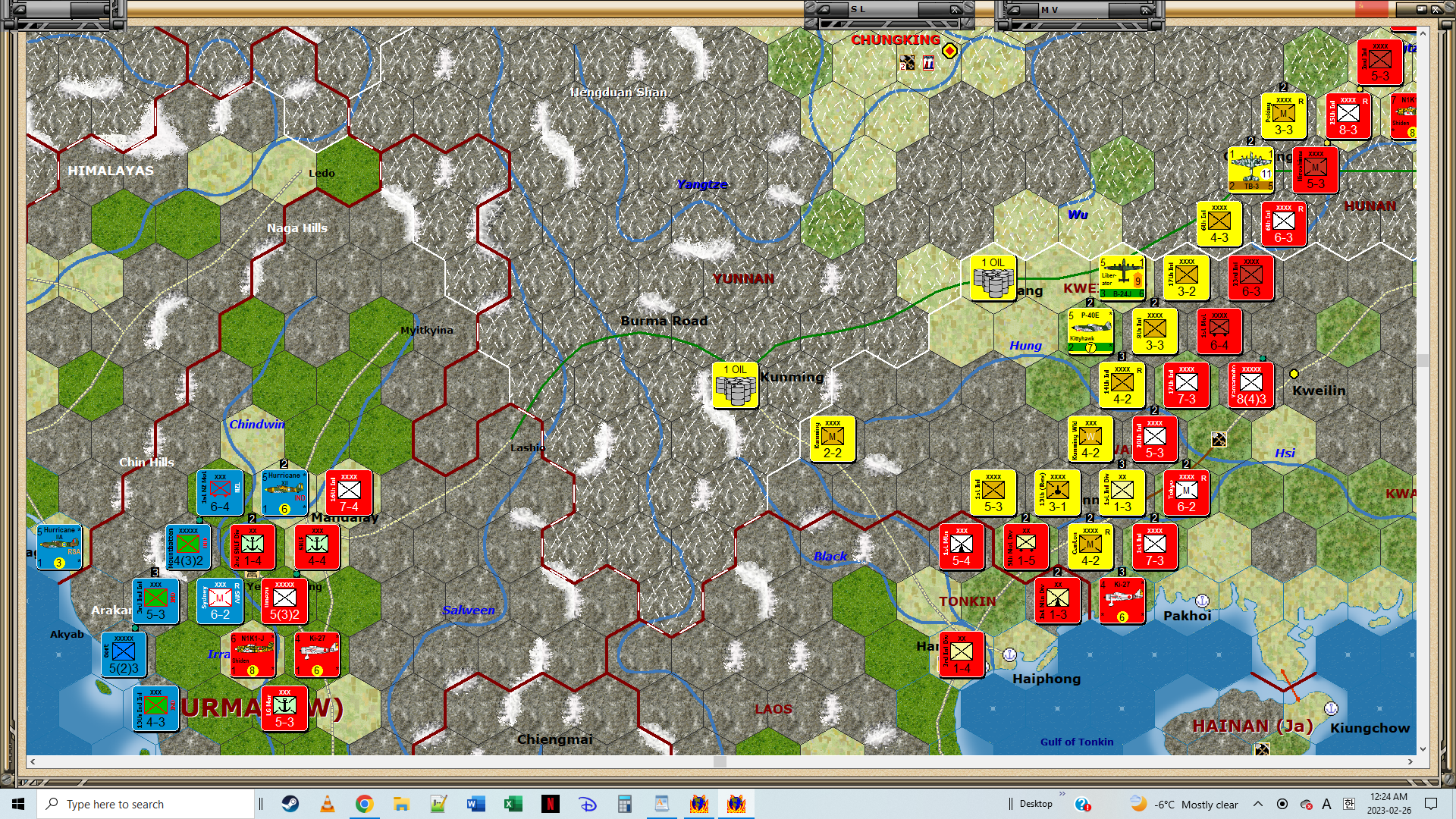Select the red Tokyo 6-2 unit

click(1186, 493)
